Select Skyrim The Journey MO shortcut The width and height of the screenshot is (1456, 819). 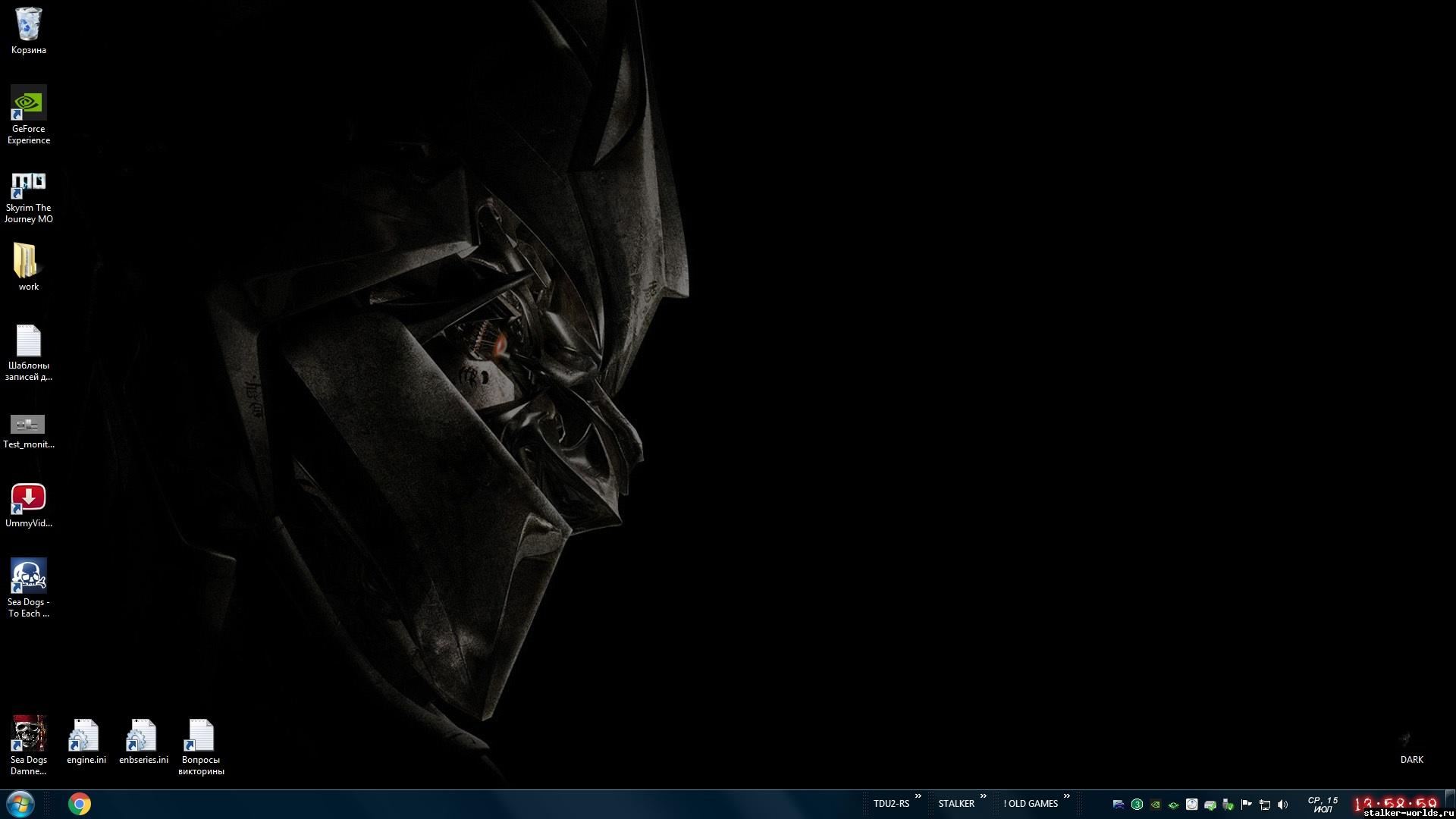pyautogui.click(x=28, y=196)
